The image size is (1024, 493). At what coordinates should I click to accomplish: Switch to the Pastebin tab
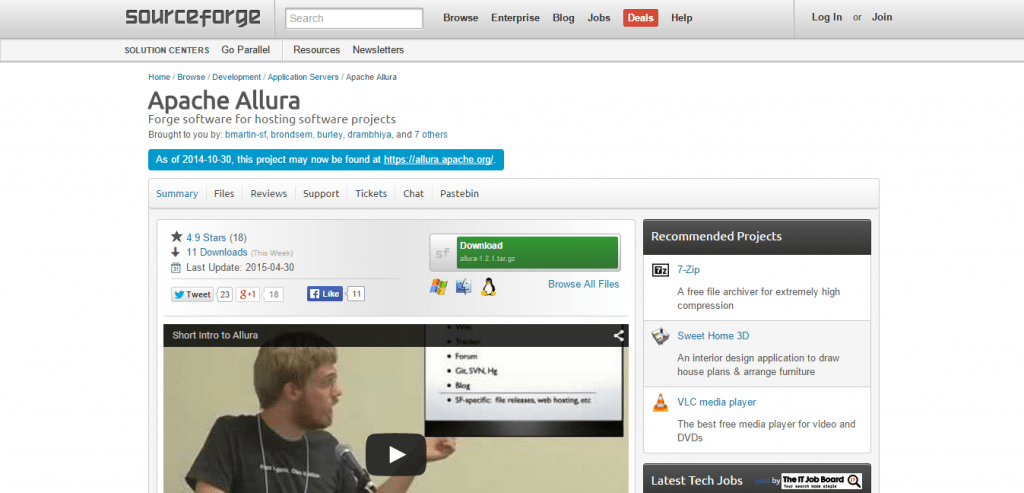[459, 193]
